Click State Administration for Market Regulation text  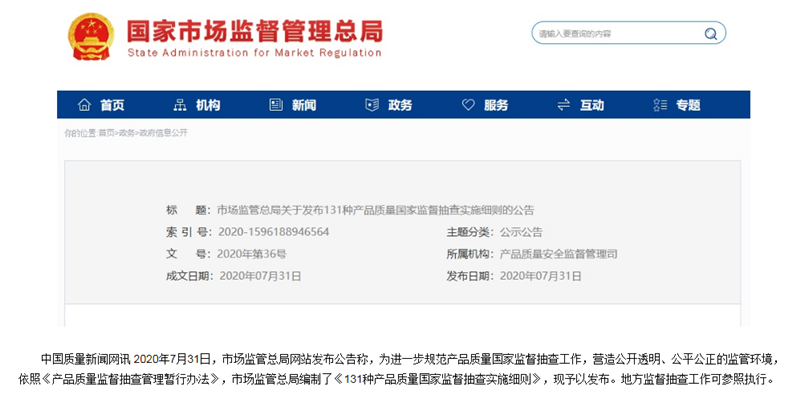point(254,53)
